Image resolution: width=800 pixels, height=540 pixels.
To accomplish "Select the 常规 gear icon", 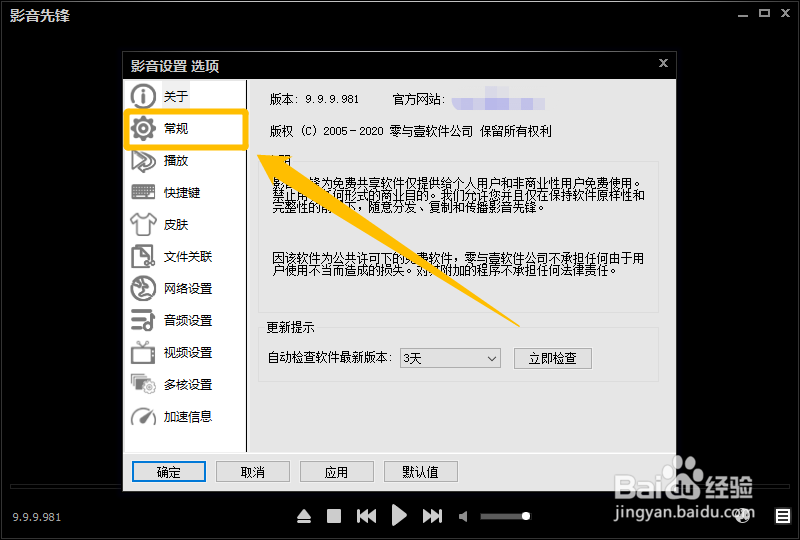I will [x=143, y=128].
